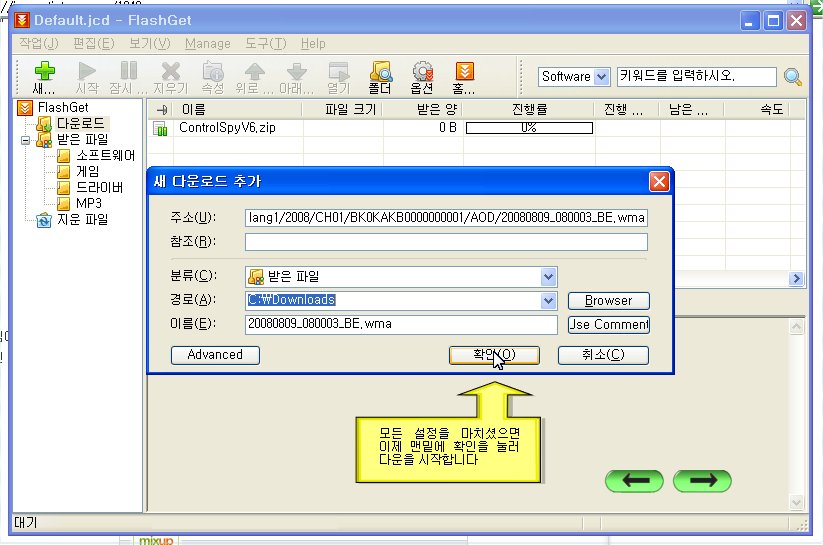Click the green plus New download icon
The height and width of the screenshot is (545, 823).
pyautogui.click(x=43, y=72)
